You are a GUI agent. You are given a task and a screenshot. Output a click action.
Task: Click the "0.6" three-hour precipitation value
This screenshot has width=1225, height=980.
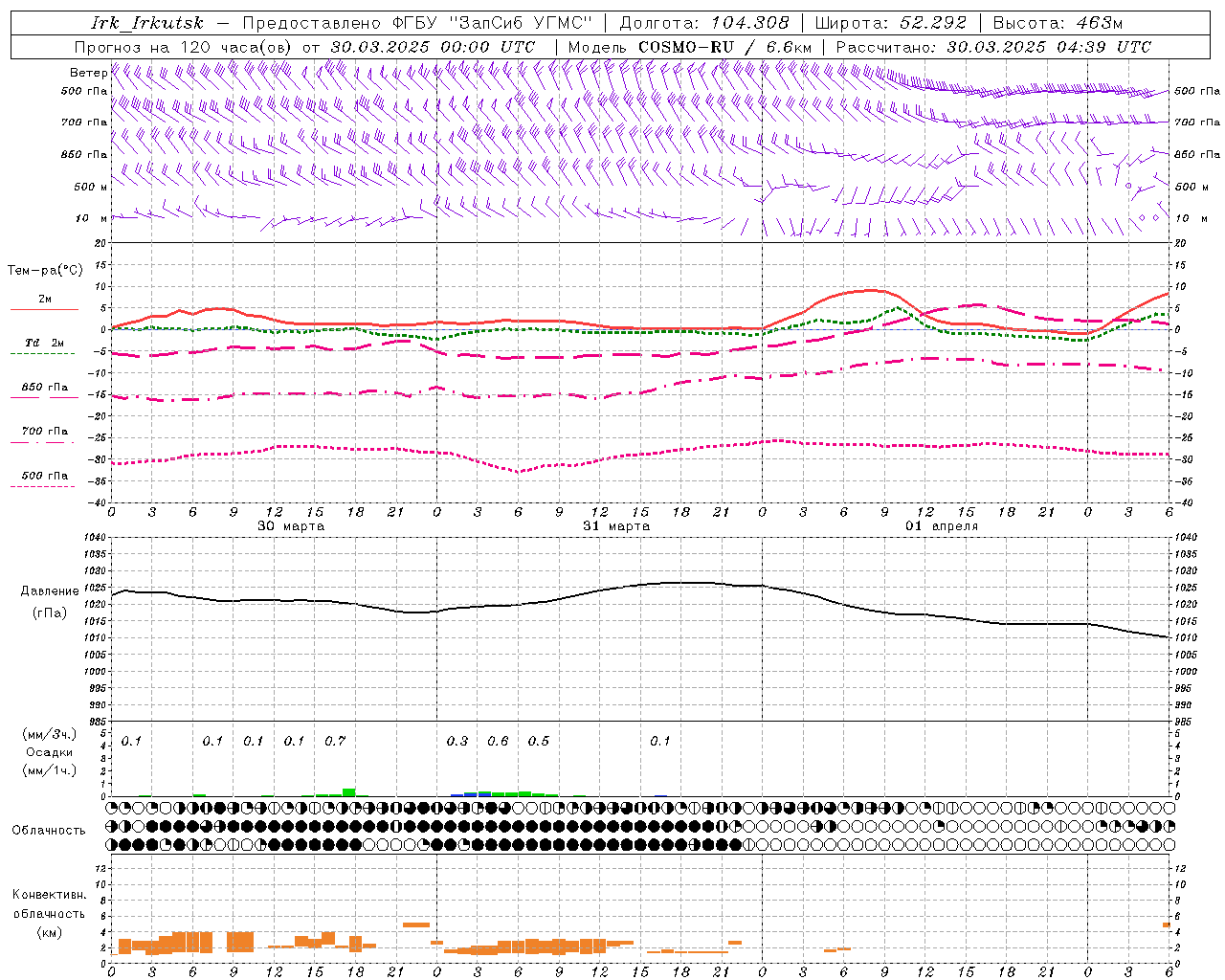[x=498, y=741]
